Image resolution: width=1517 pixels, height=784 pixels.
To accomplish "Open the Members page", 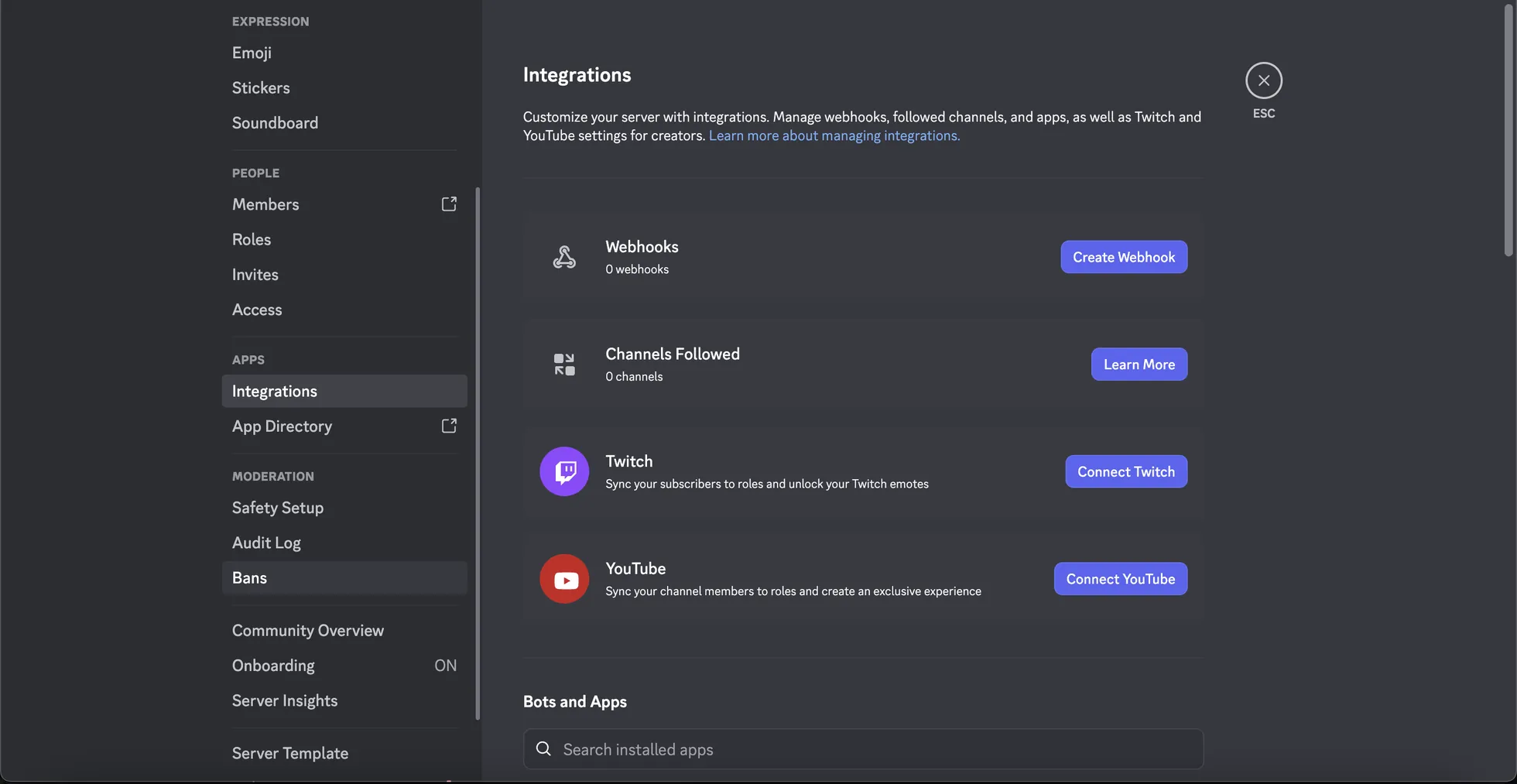I will [x=344, y=204].
